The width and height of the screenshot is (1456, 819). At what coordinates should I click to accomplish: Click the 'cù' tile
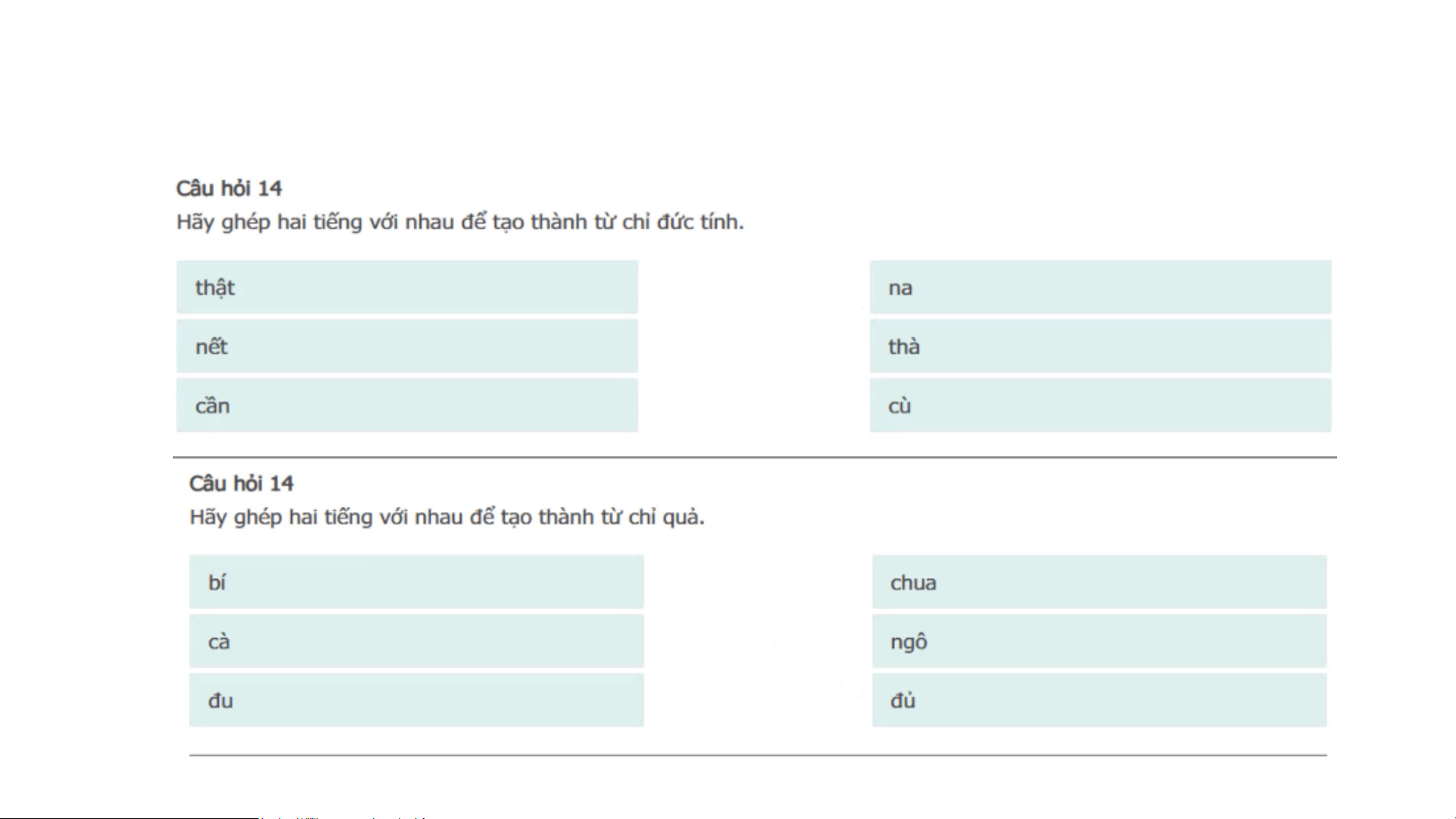pos(1100,405)
